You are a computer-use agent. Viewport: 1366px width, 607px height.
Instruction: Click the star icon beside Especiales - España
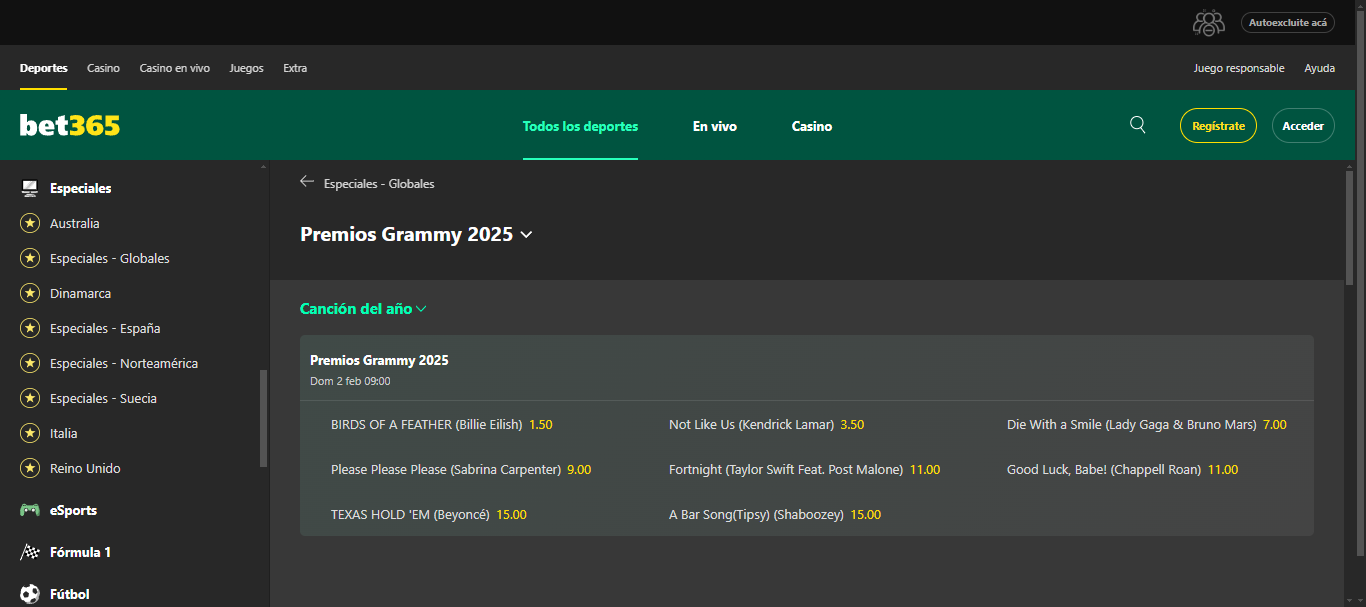tap(30, 328)
